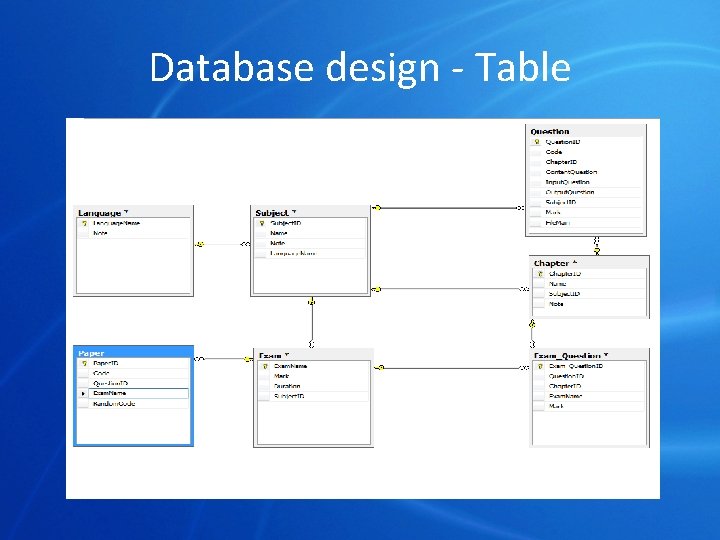Click the Name column in Chapter table
The height and width of the screenshot is (540, 720).
tap(590, 284)
